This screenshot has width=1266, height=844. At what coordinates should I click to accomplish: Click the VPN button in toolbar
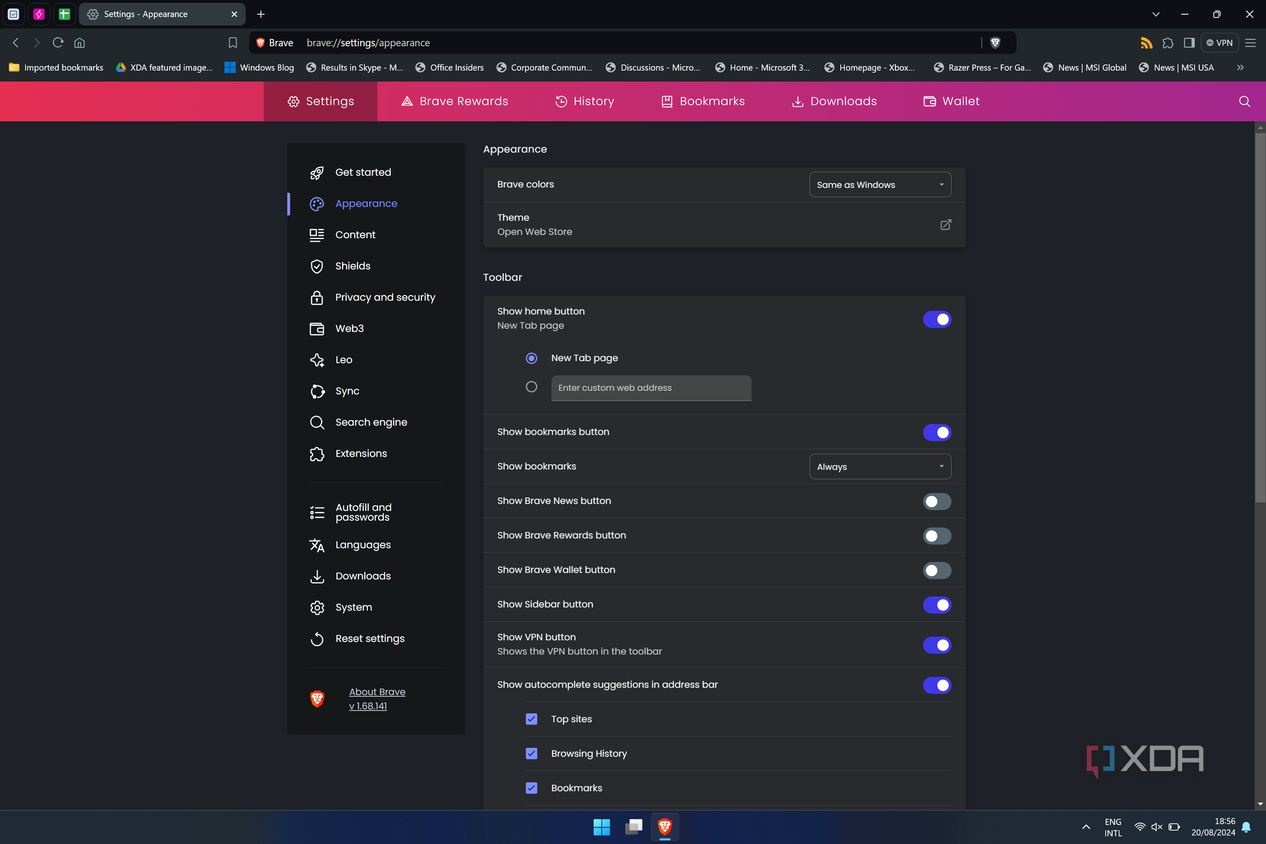pos(1220,43)
